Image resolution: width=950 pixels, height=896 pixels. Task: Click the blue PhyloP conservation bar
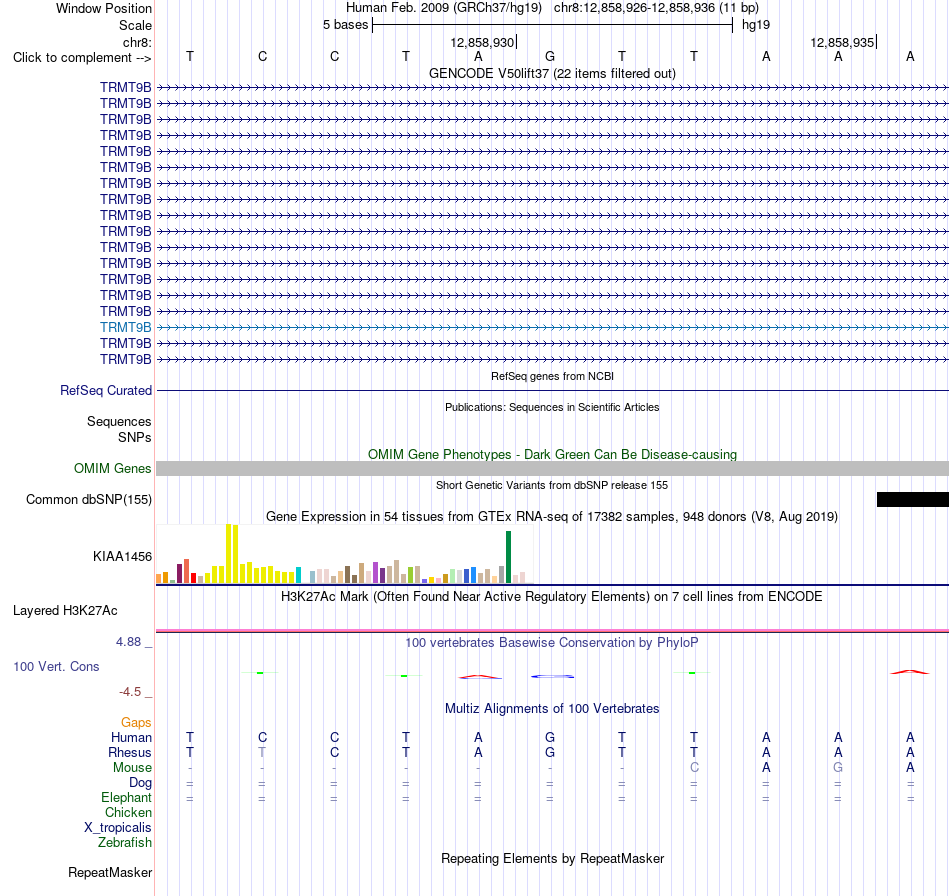click(553, 676)
